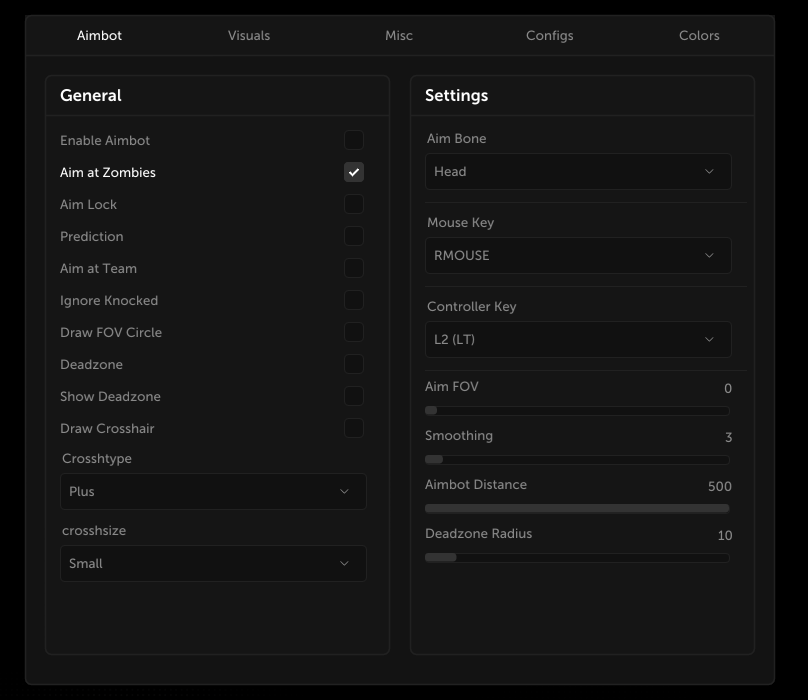Viewport: 808px width, 700px height.
Task: Enable the Enable Aimbot checkbox
Action: point(354,140)
